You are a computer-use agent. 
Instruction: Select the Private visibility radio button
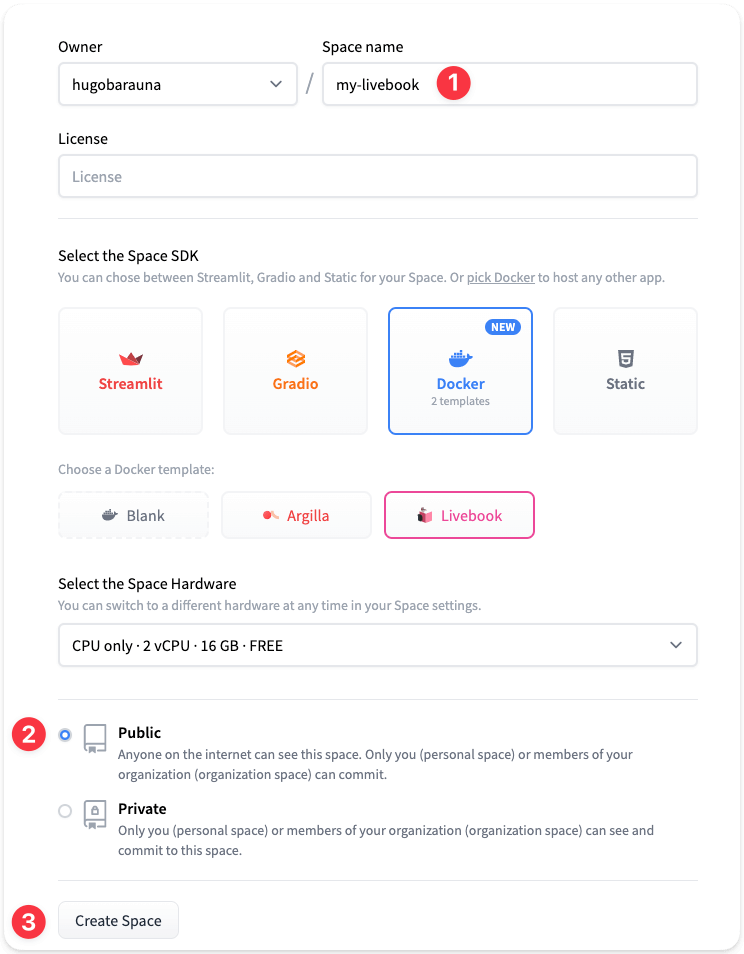click(65, 811)
